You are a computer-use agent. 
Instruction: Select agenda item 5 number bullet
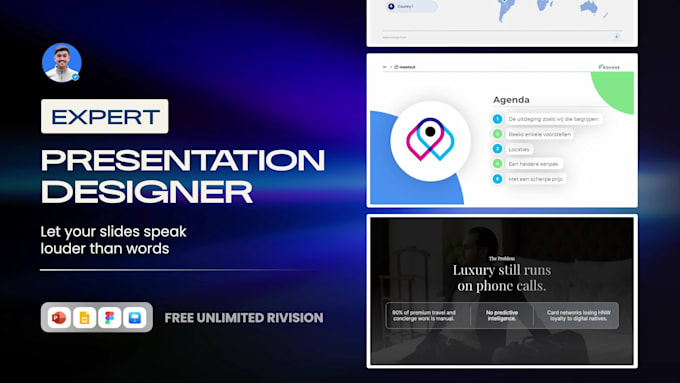(497, 179)
